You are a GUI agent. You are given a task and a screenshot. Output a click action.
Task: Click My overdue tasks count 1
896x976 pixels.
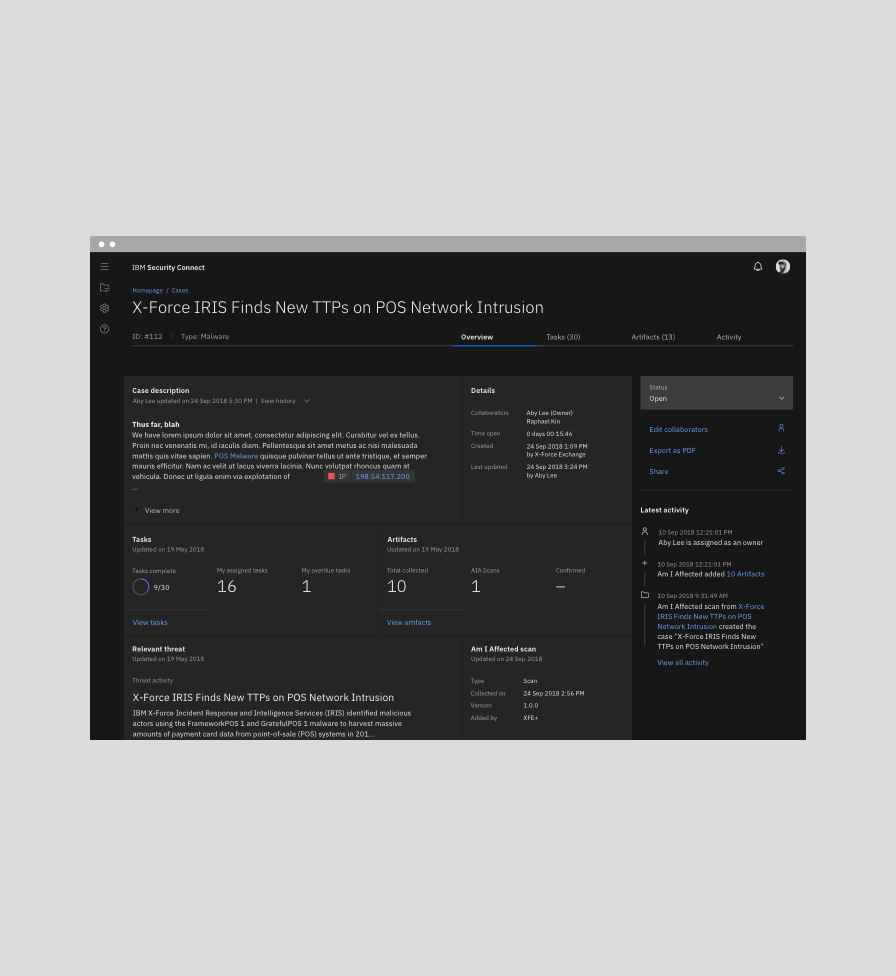pyautogui.click(x=306, y=586)
